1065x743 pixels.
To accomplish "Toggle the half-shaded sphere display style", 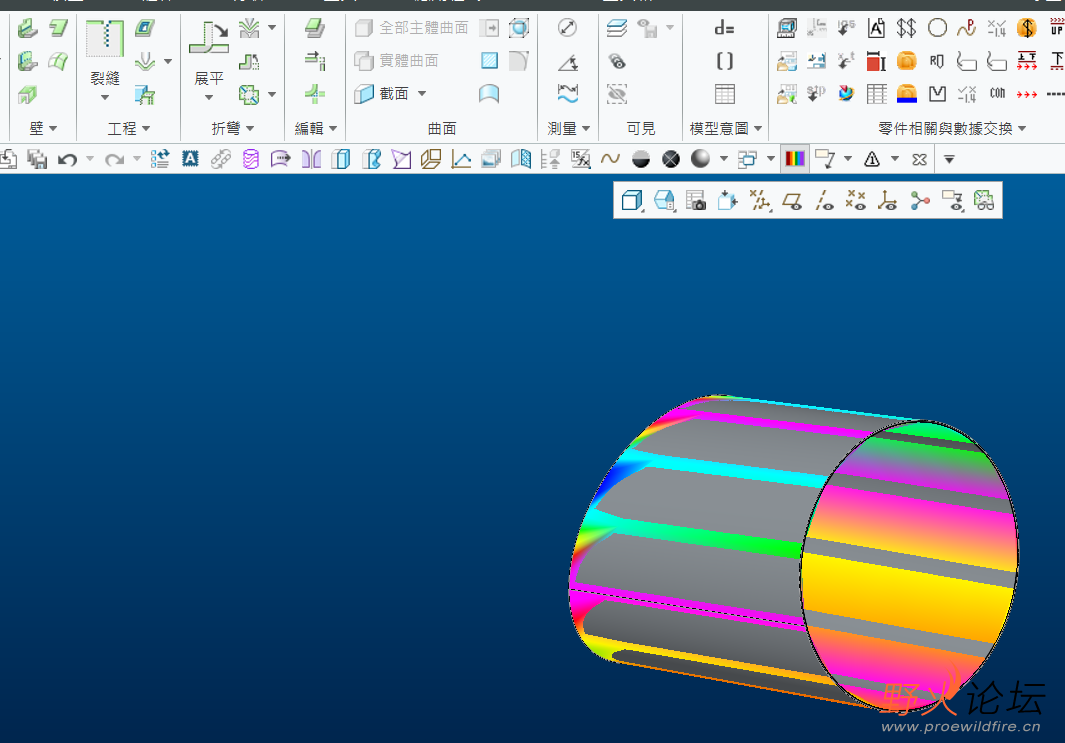I will tap(640, 160).
